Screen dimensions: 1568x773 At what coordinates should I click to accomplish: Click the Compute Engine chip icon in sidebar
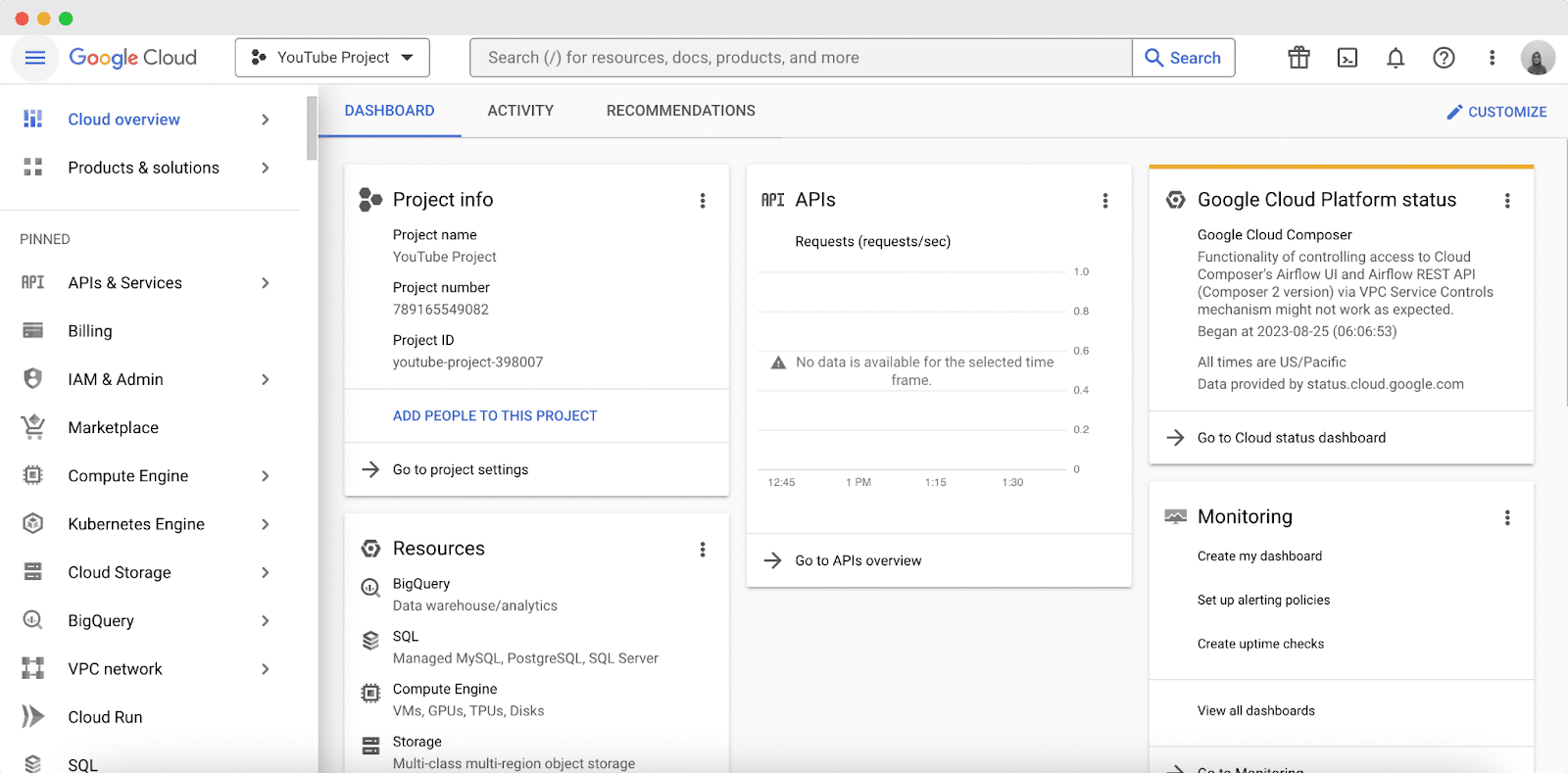tap(33, 475)
